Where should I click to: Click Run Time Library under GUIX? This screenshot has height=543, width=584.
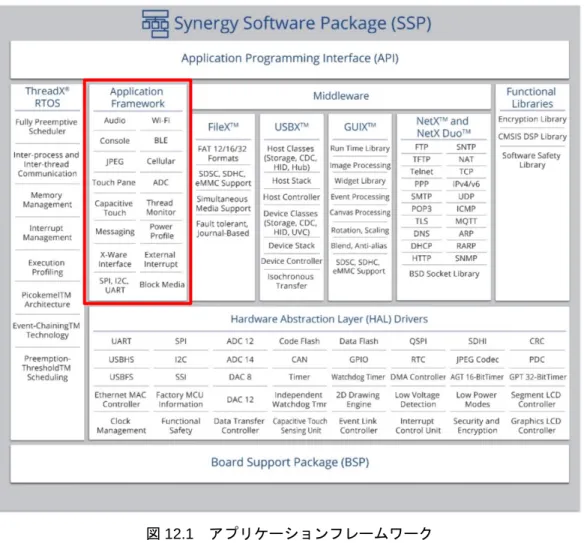(360, 148)
